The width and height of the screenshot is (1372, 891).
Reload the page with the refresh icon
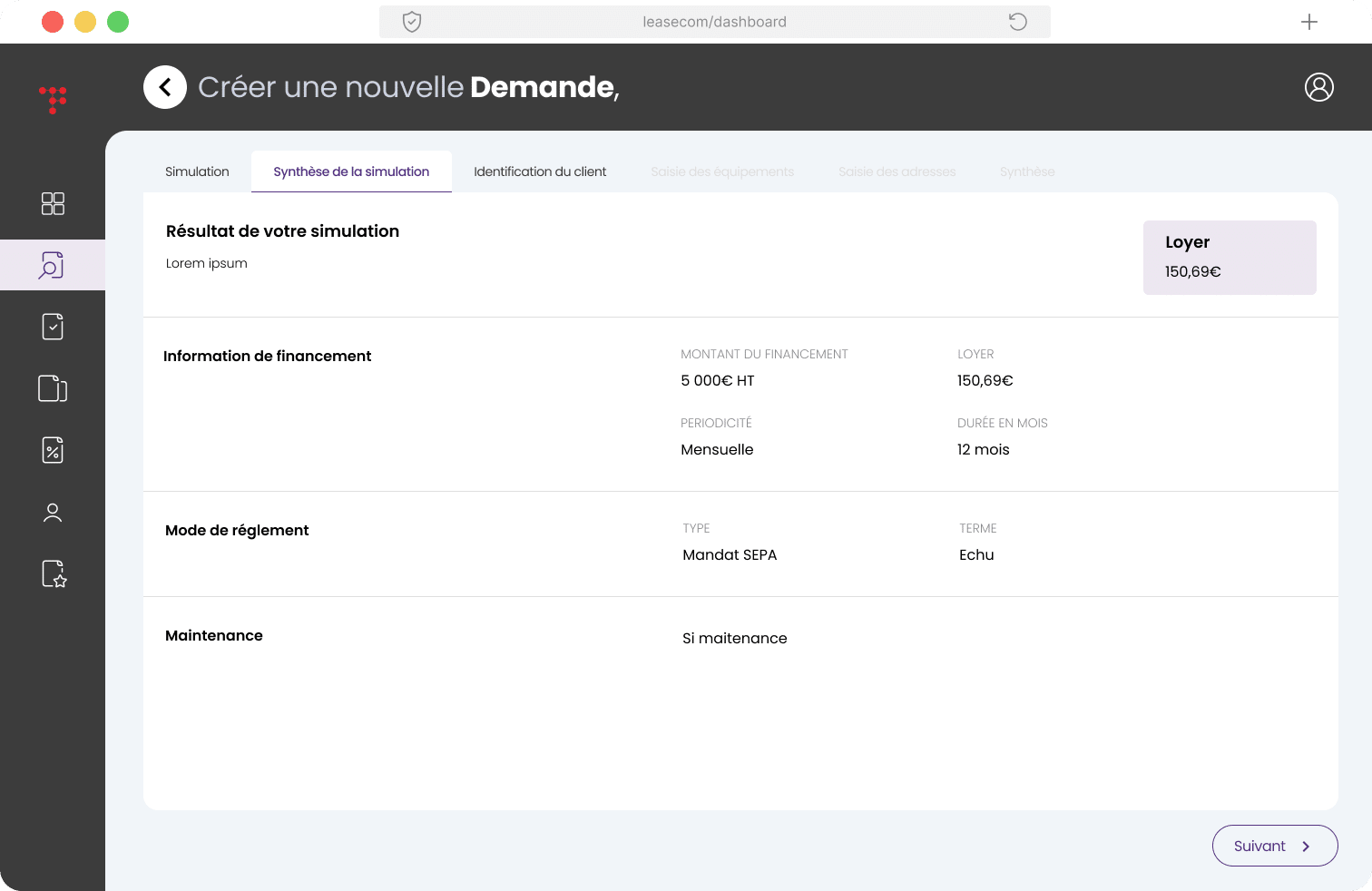1017,21
